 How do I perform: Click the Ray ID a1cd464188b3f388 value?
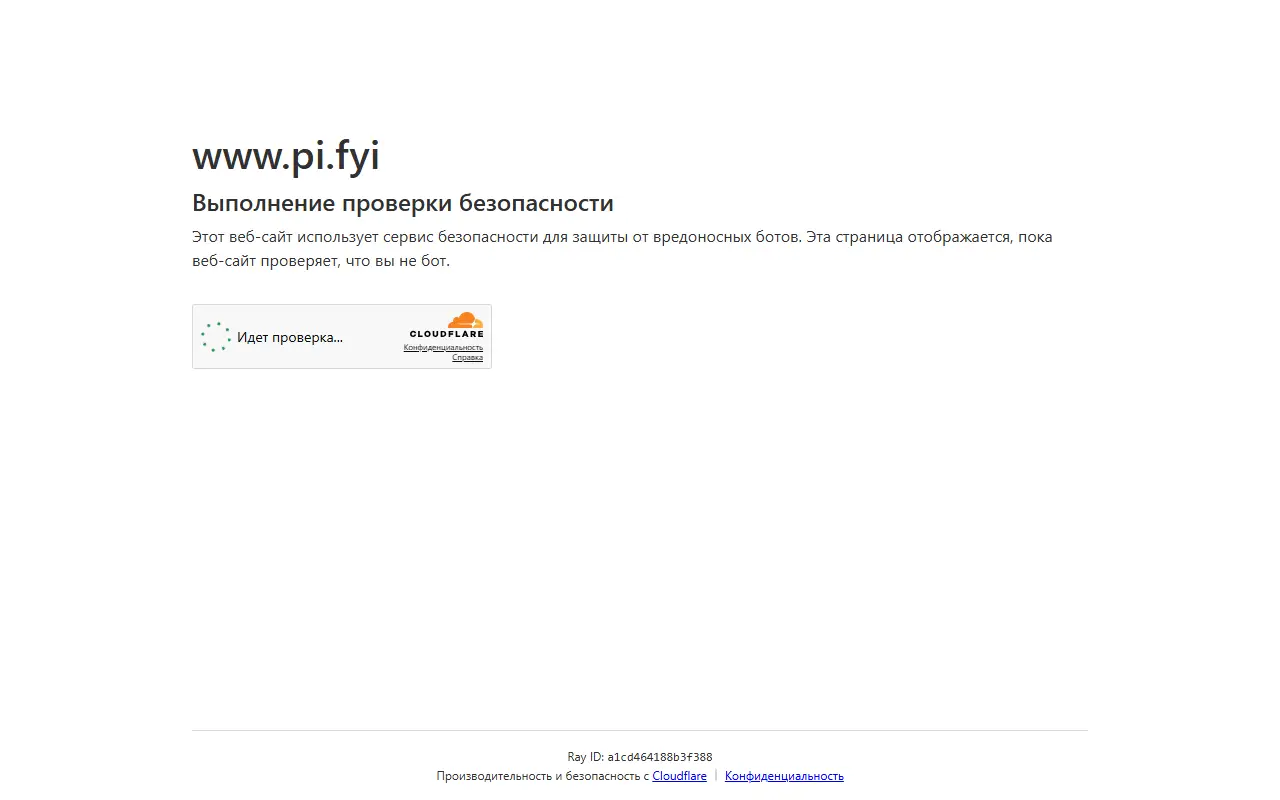[x=660, y=757]
